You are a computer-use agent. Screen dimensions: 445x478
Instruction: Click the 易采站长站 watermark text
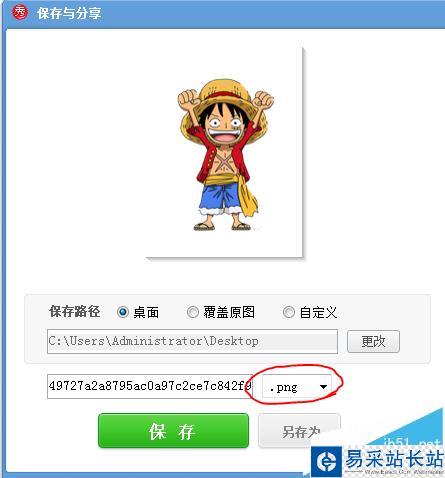(x=394, y=459)
